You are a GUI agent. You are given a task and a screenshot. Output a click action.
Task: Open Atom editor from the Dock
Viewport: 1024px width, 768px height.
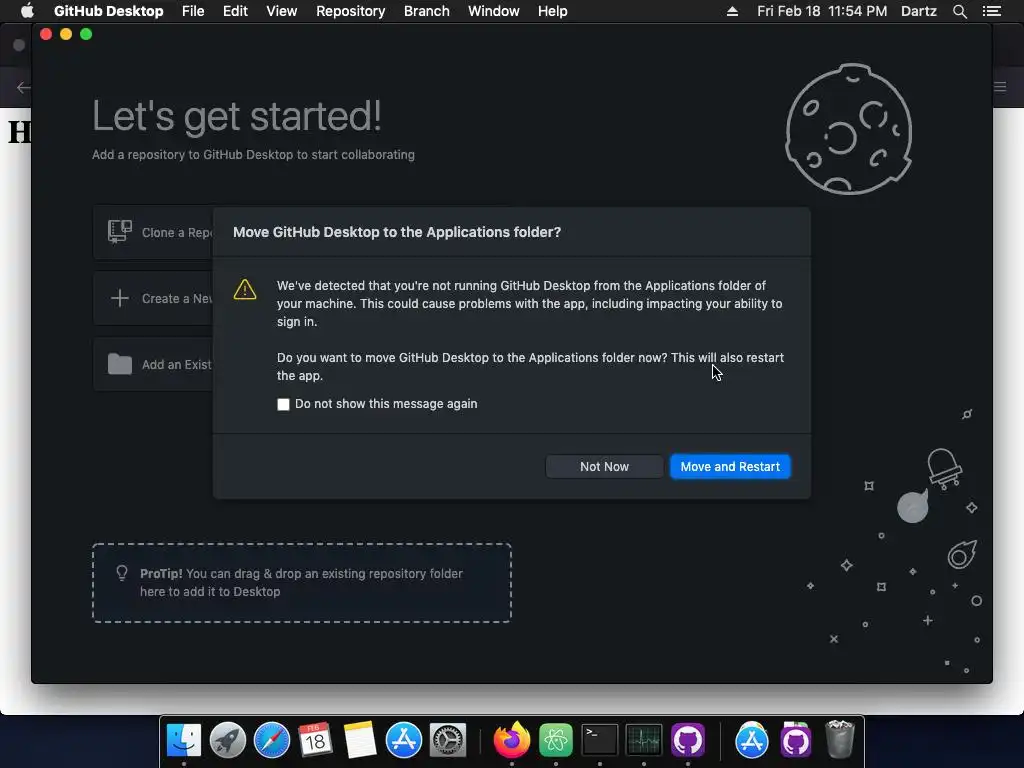[x=556, y=741]
